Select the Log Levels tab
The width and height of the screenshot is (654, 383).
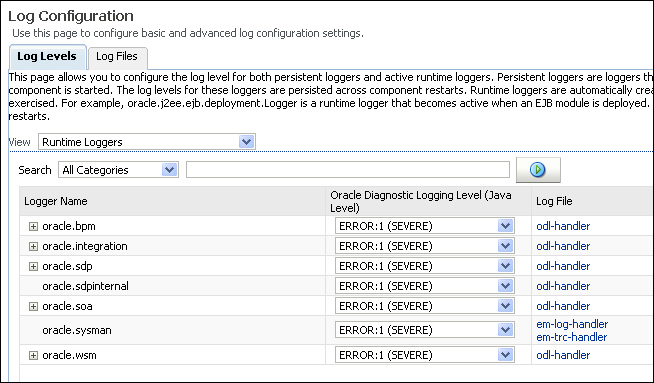tap(47, 56)
